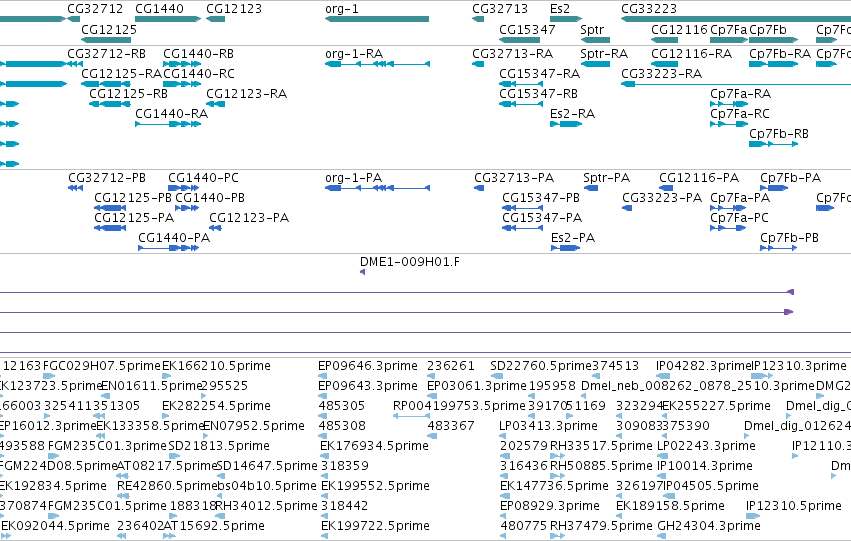Select the EP03061.3prime EST label

pyautogui.click(x=477, y=386)
